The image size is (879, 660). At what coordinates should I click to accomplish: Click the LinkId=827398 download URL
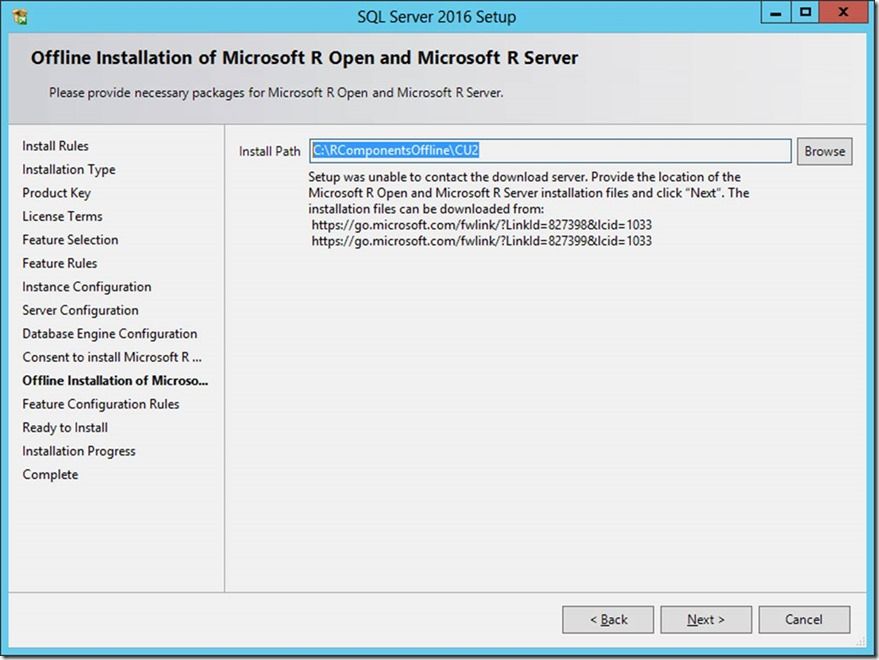coord(482,225)
